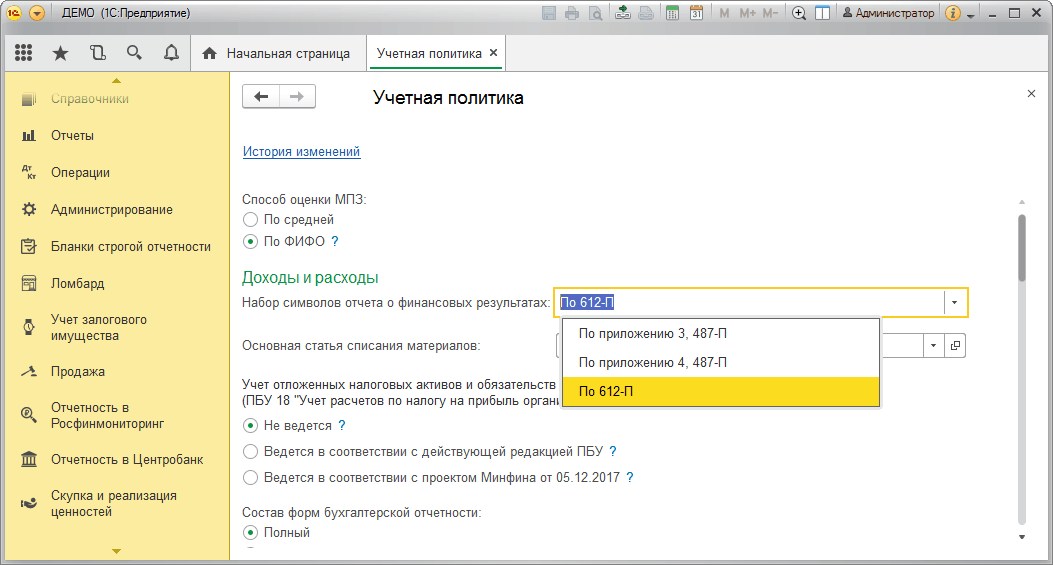Close the Учетная политика form with X
This screenshot has height=565, width=1053.
click(x=1032, y=94)
